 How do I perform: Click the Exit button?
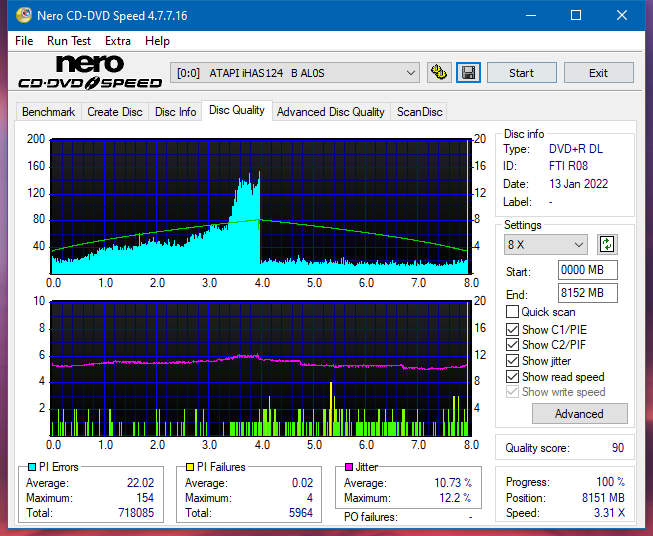(x=598, y=73)
